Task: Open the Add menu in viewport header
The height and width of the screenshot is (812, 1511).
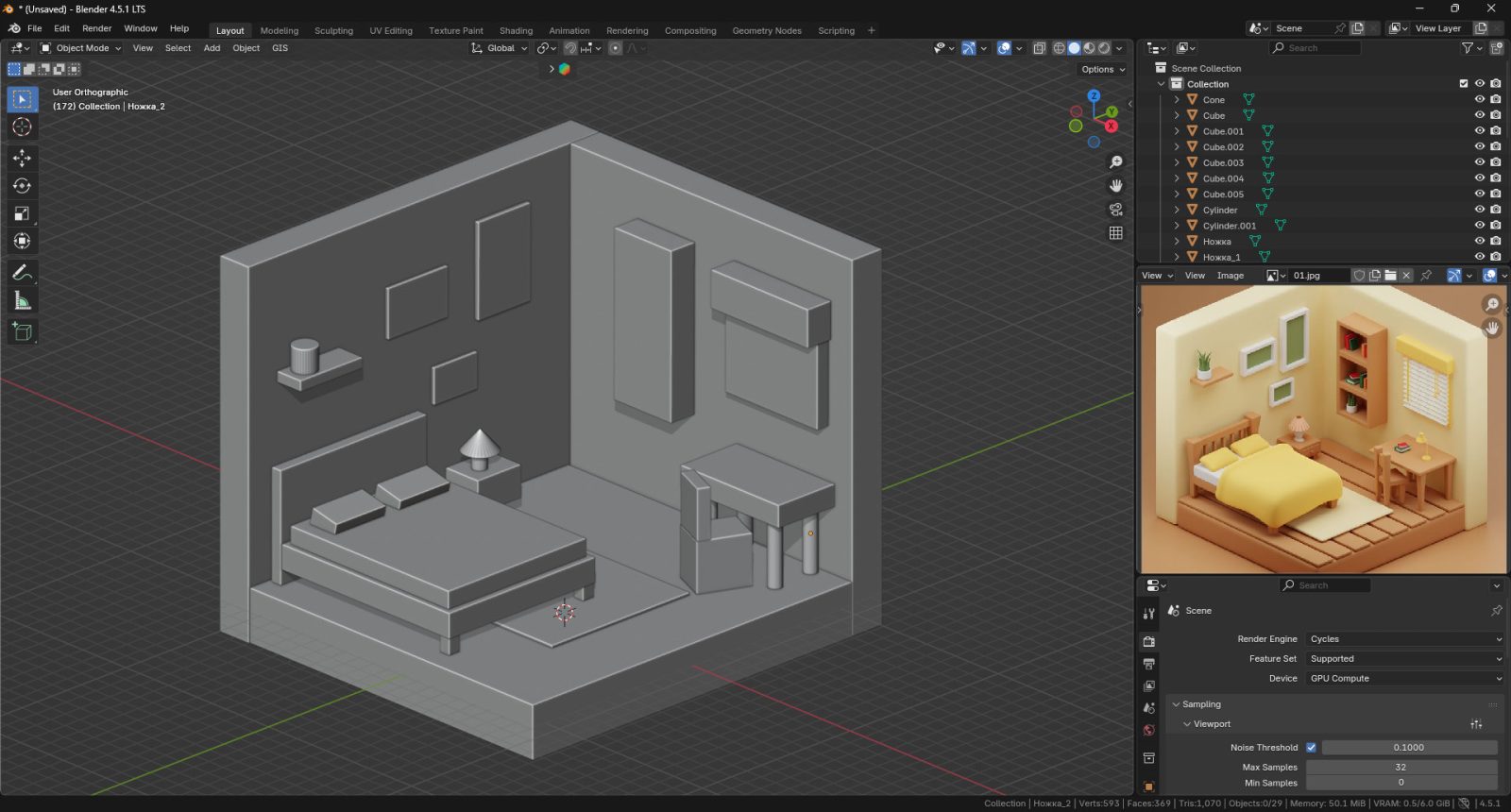Action: 212,48
